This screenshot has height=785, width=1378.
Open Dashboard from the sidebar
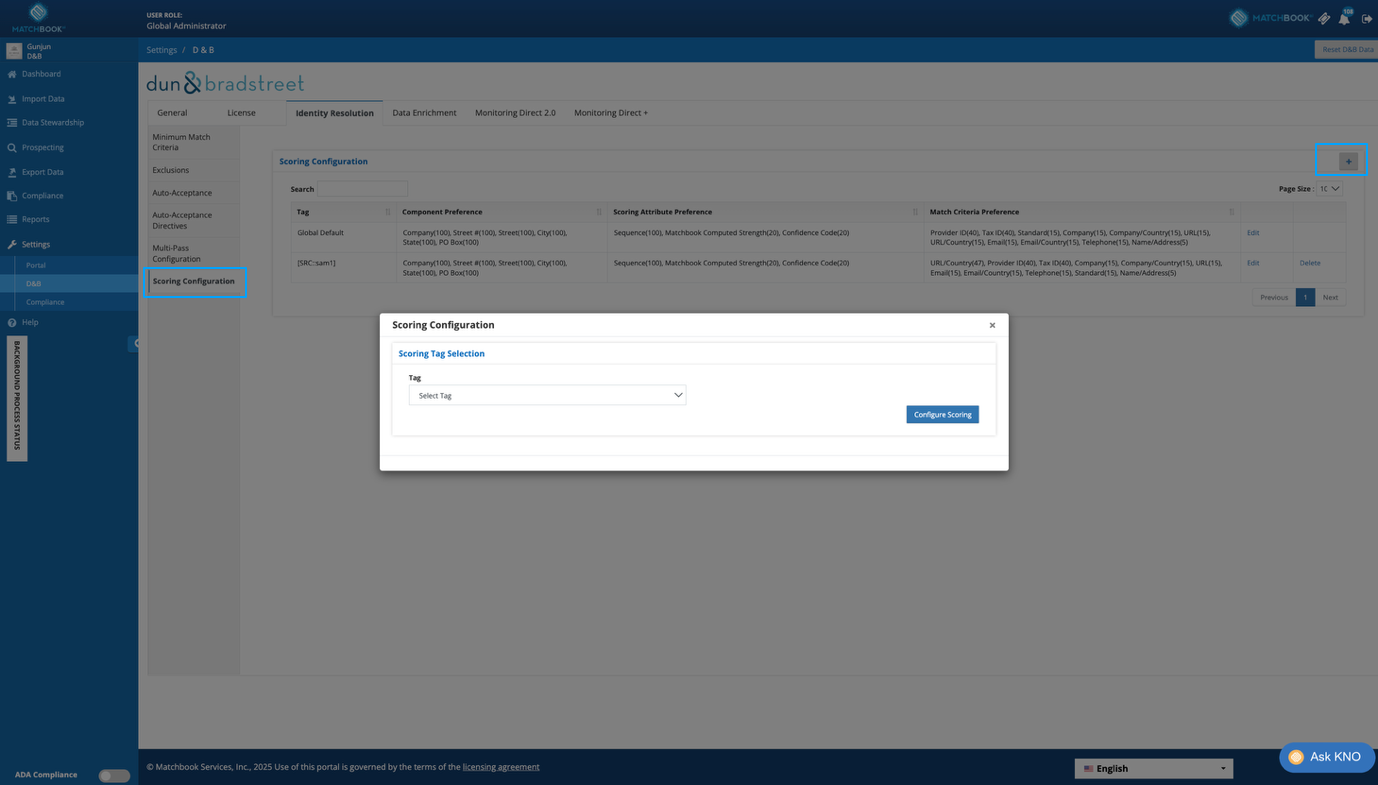pos(41,74)
